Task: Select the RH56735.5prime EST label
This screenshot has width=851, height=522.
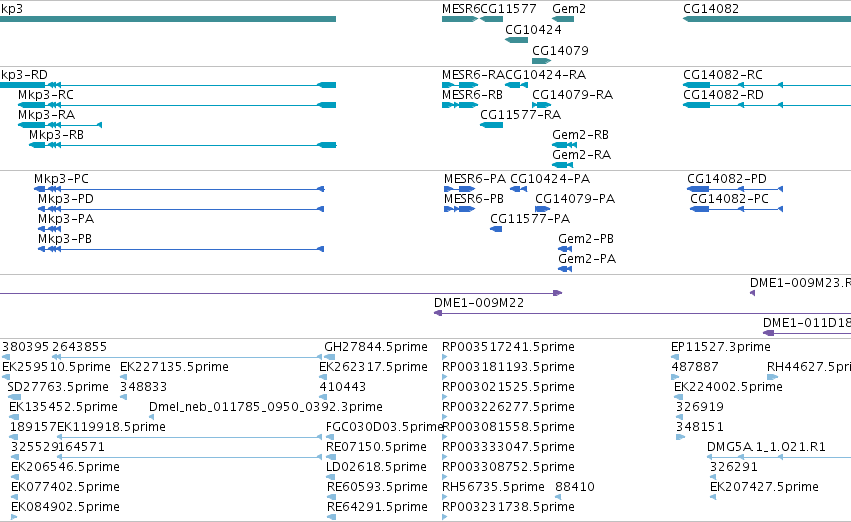Action: click(493, 487)
